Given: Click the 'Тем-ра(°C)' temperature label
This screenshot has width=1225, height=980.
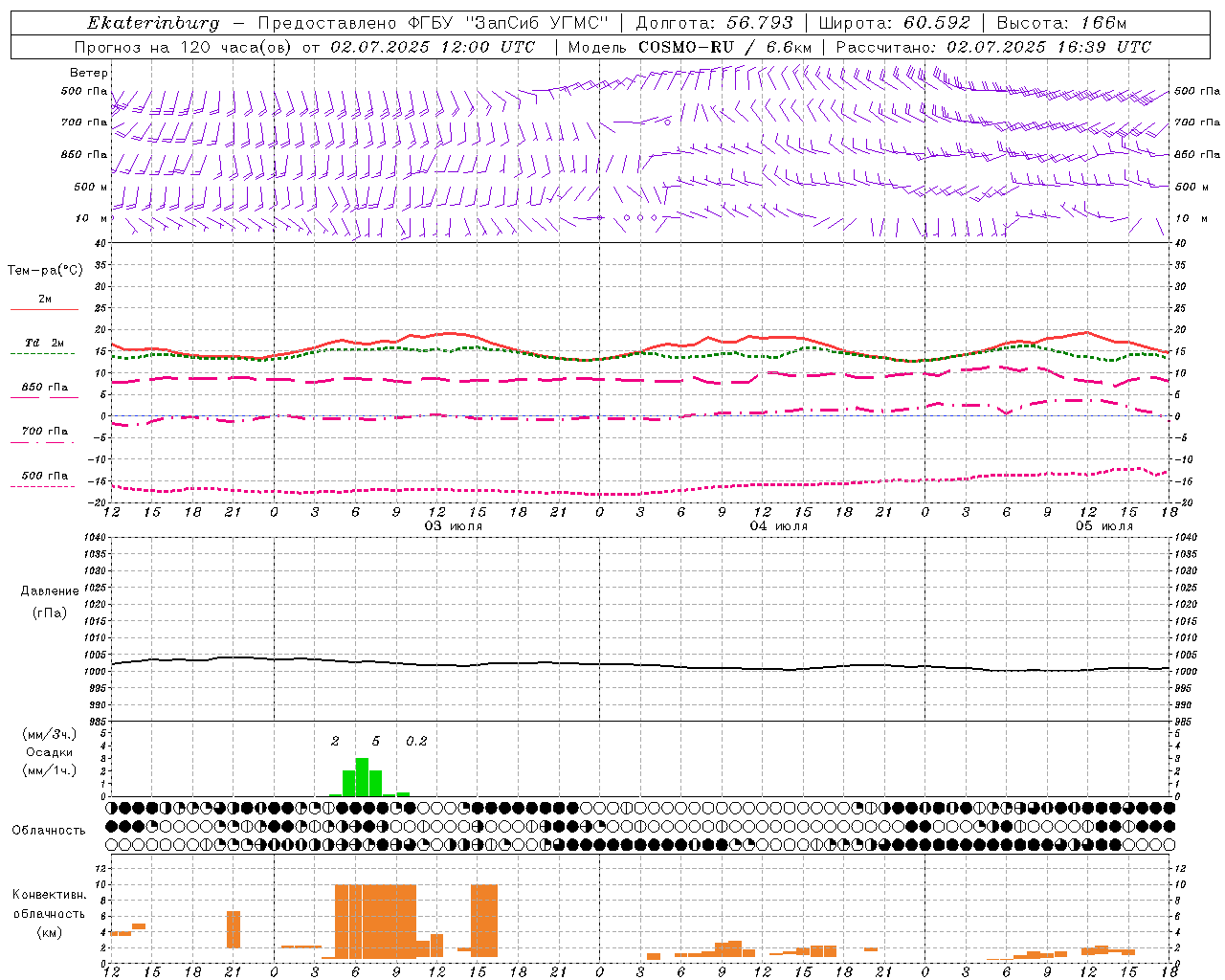Looking at the screenshot, I should (x=45, y=271).
